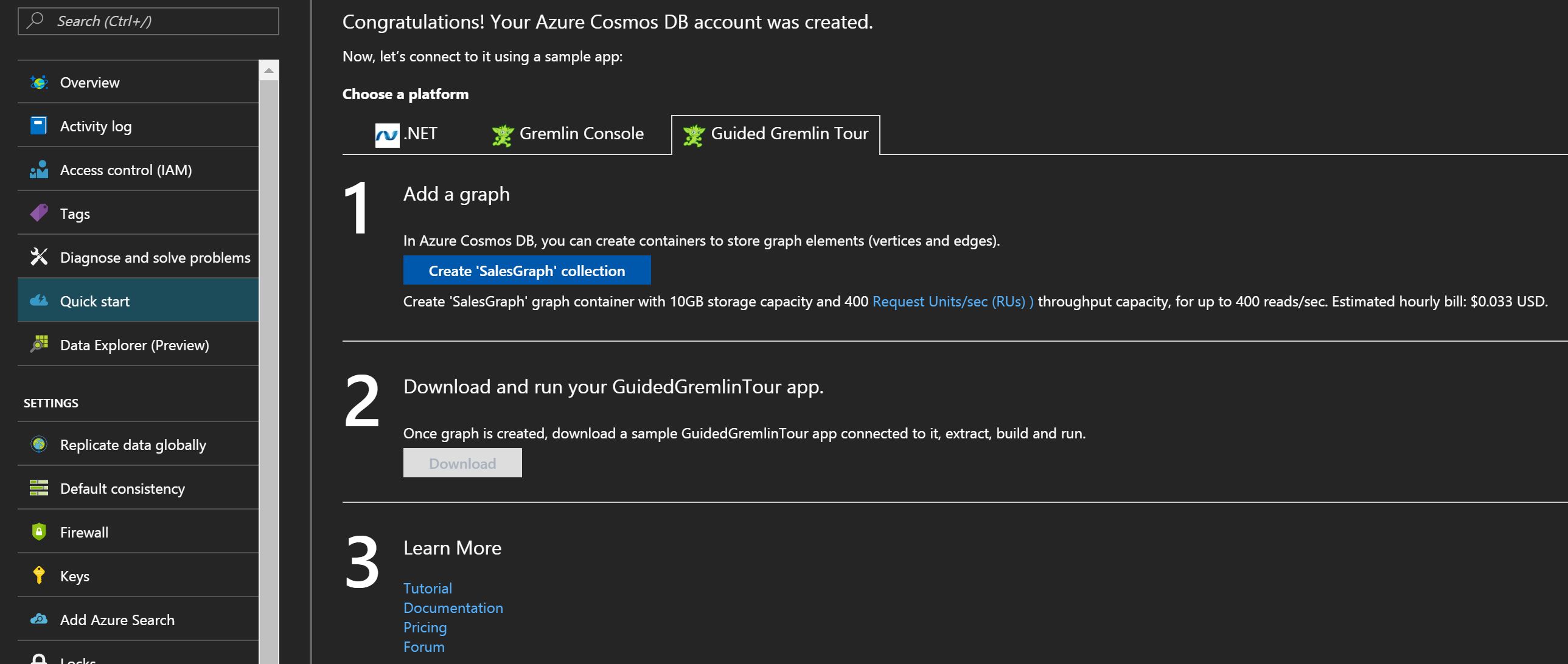This screenshot has height=664, width=1568.
Task: Switch to the .NET platform tab
Action: tap(406, 134)
